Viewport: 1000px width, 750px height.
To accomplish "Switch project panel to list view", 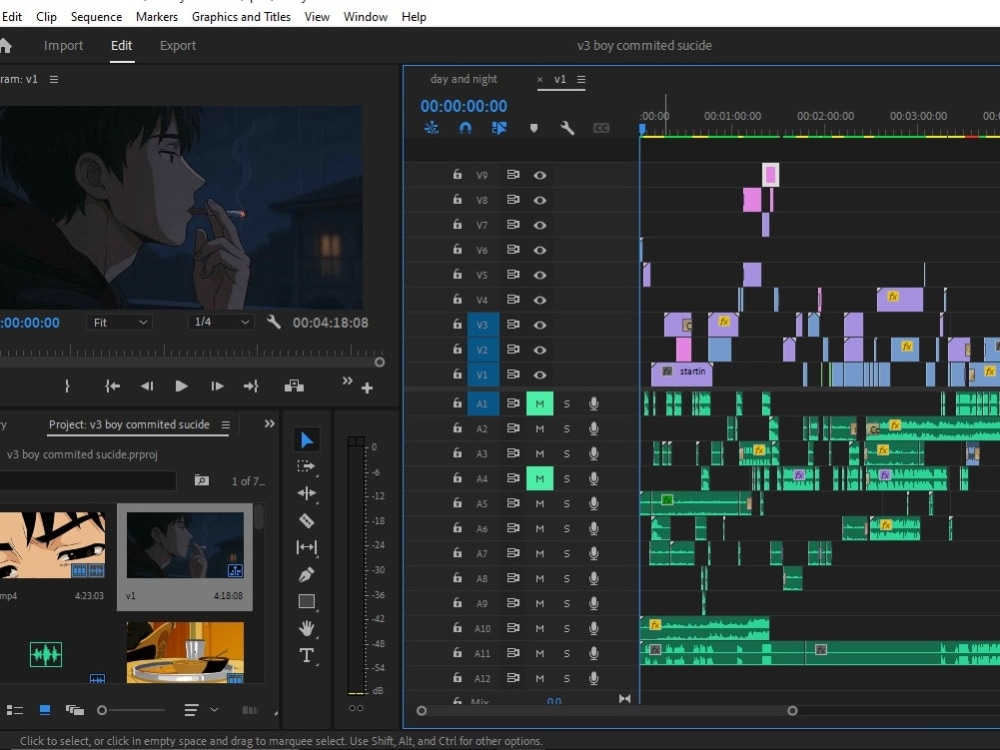I will pyautogui.click(x=15, y=710).
